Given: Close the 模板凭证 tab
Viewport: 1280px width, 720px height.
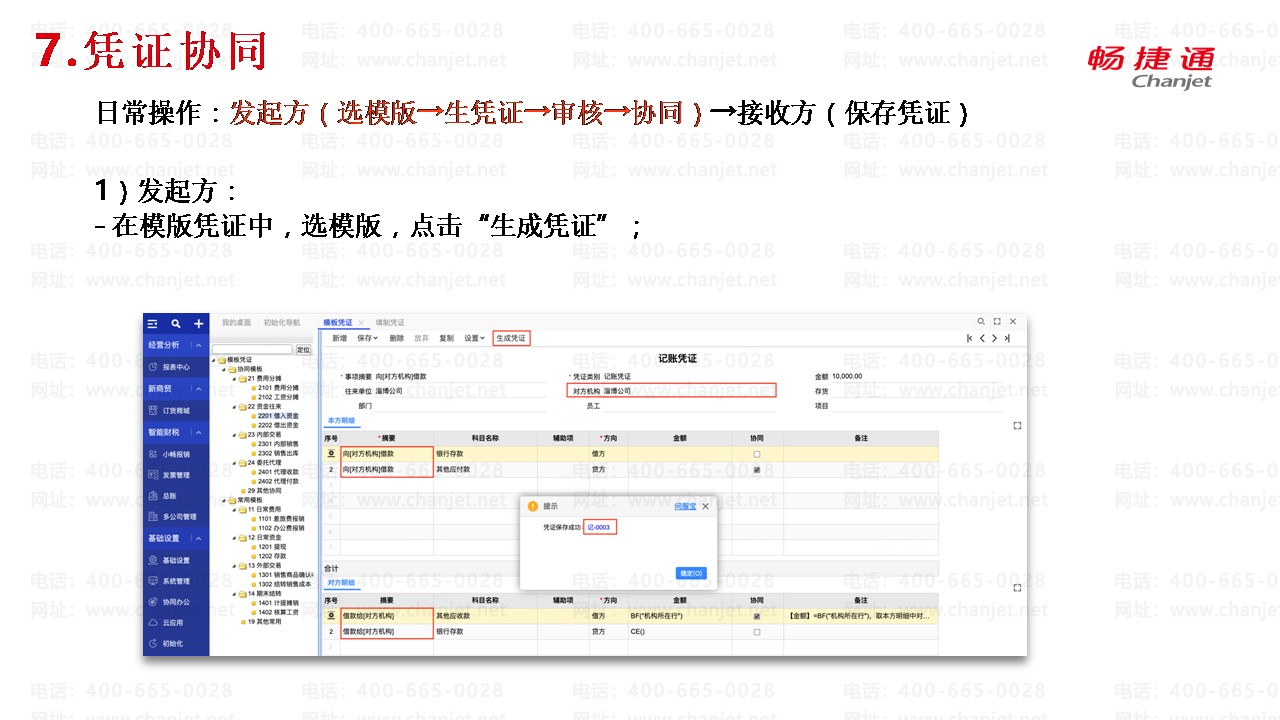Looking at the screenshot, I should pos(362,323).
